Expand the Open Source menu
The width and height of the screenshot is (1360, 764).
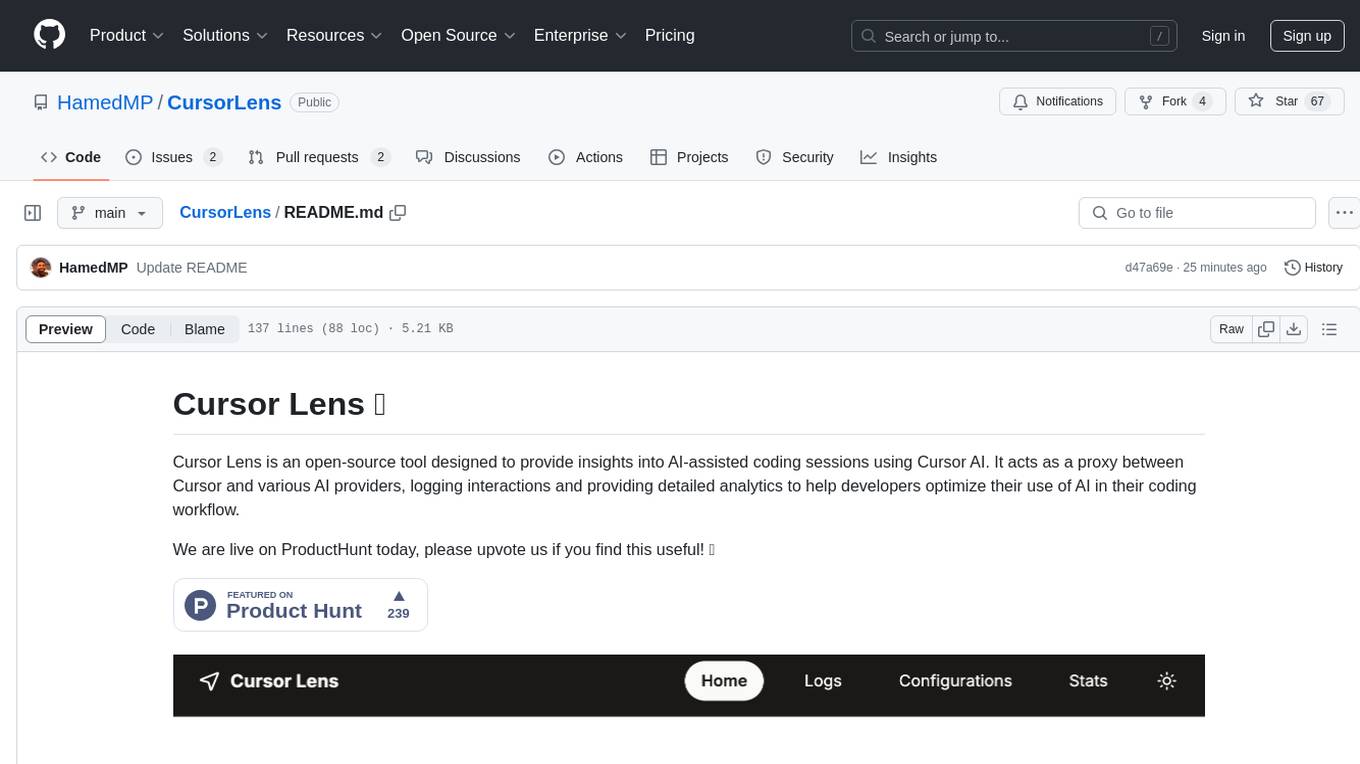pyautogui.click(x=457, y=35)
